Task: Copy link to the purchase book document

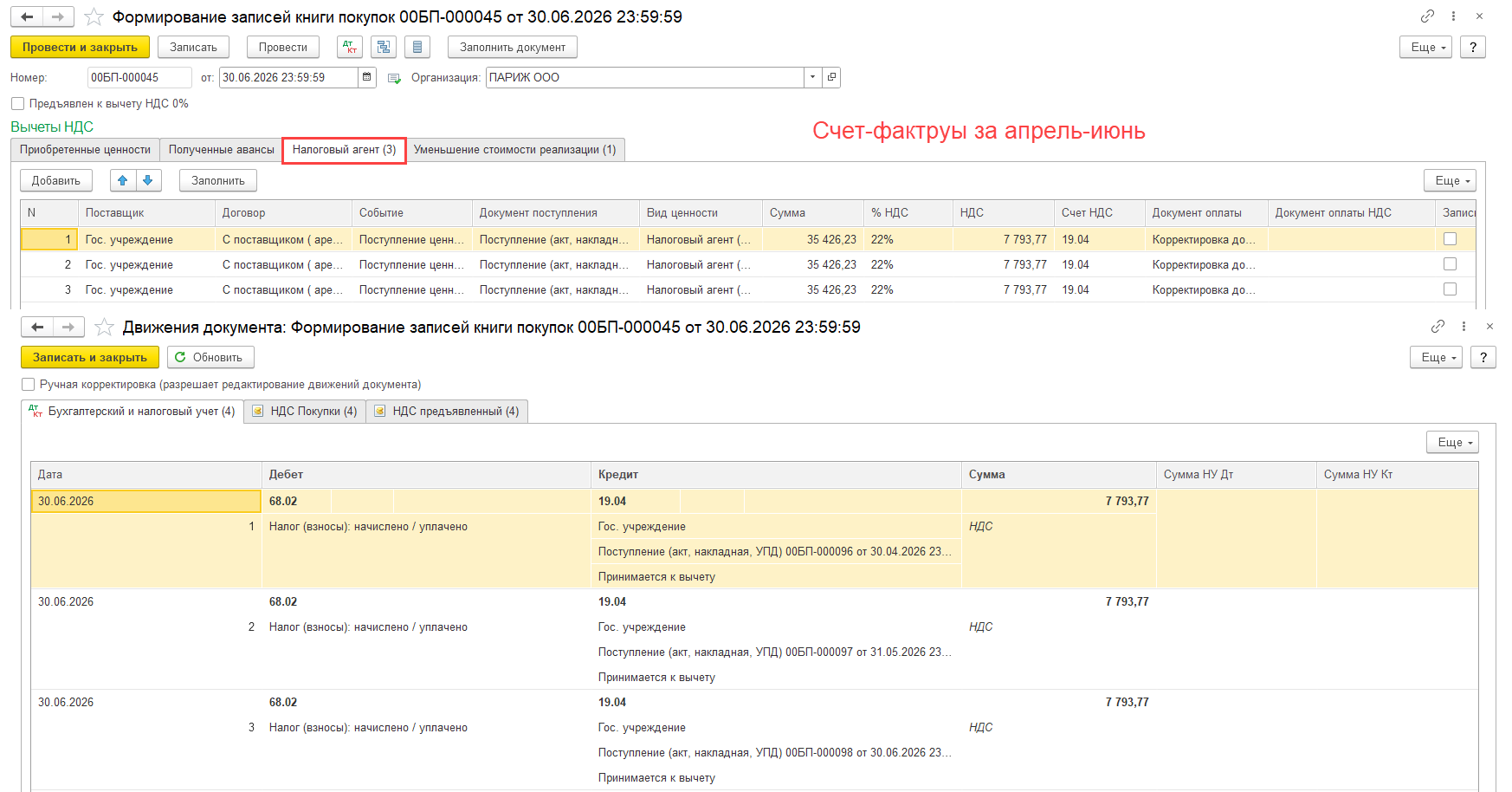Action: (1428, 16)
